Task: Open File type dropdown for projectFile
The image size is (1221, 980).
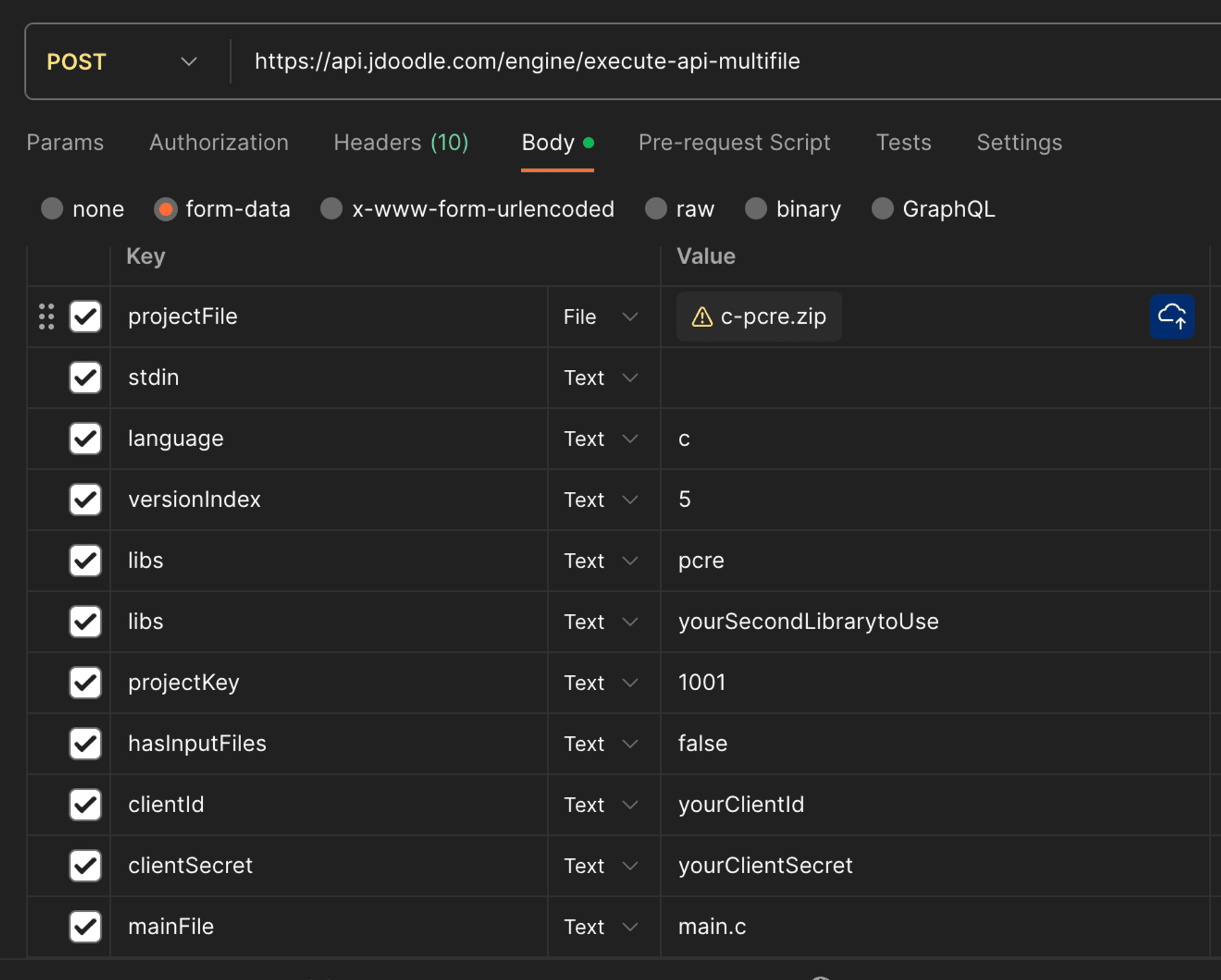Action: tap(601, 317)
